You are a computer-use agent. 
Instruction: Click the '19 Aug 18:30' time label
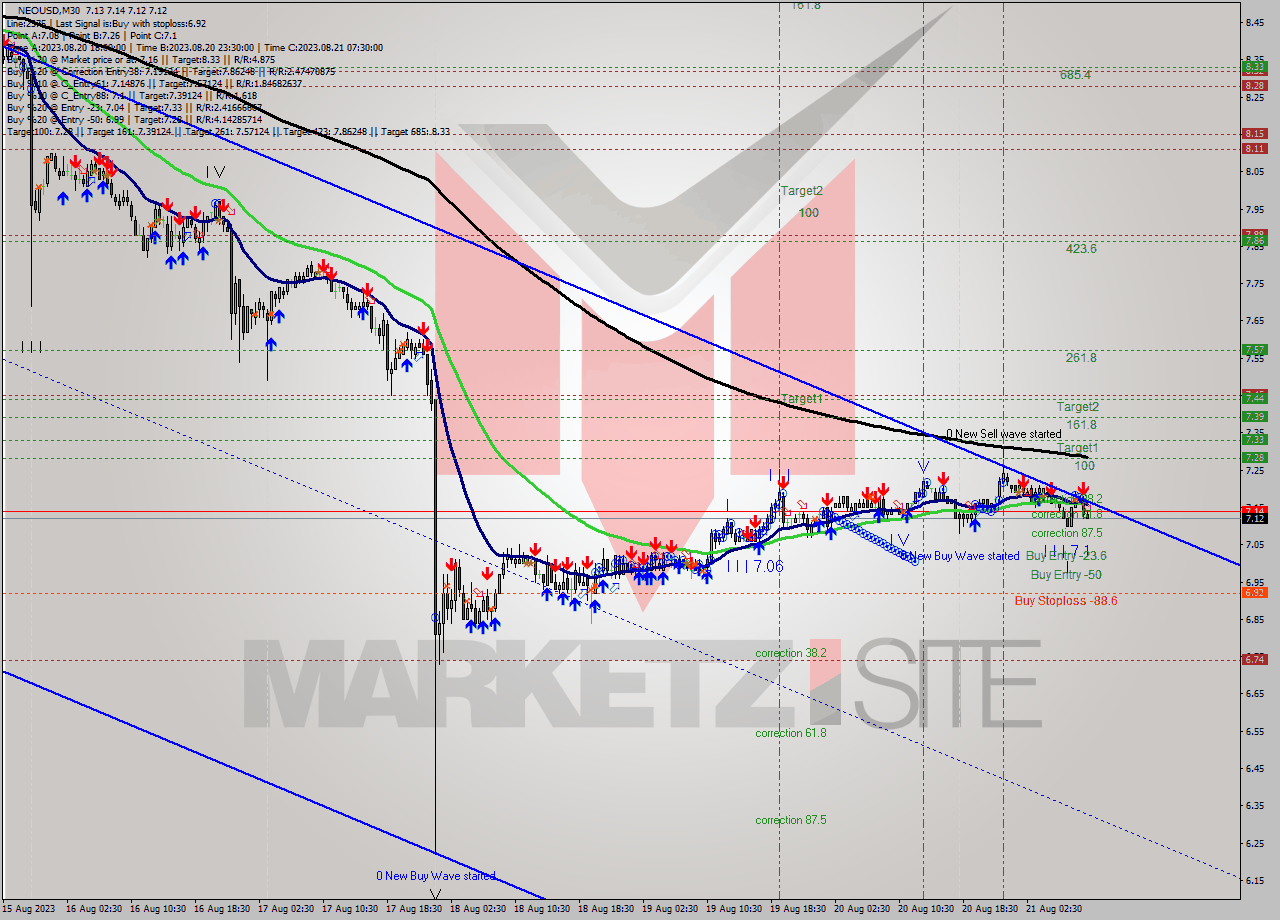click(799, 909)
